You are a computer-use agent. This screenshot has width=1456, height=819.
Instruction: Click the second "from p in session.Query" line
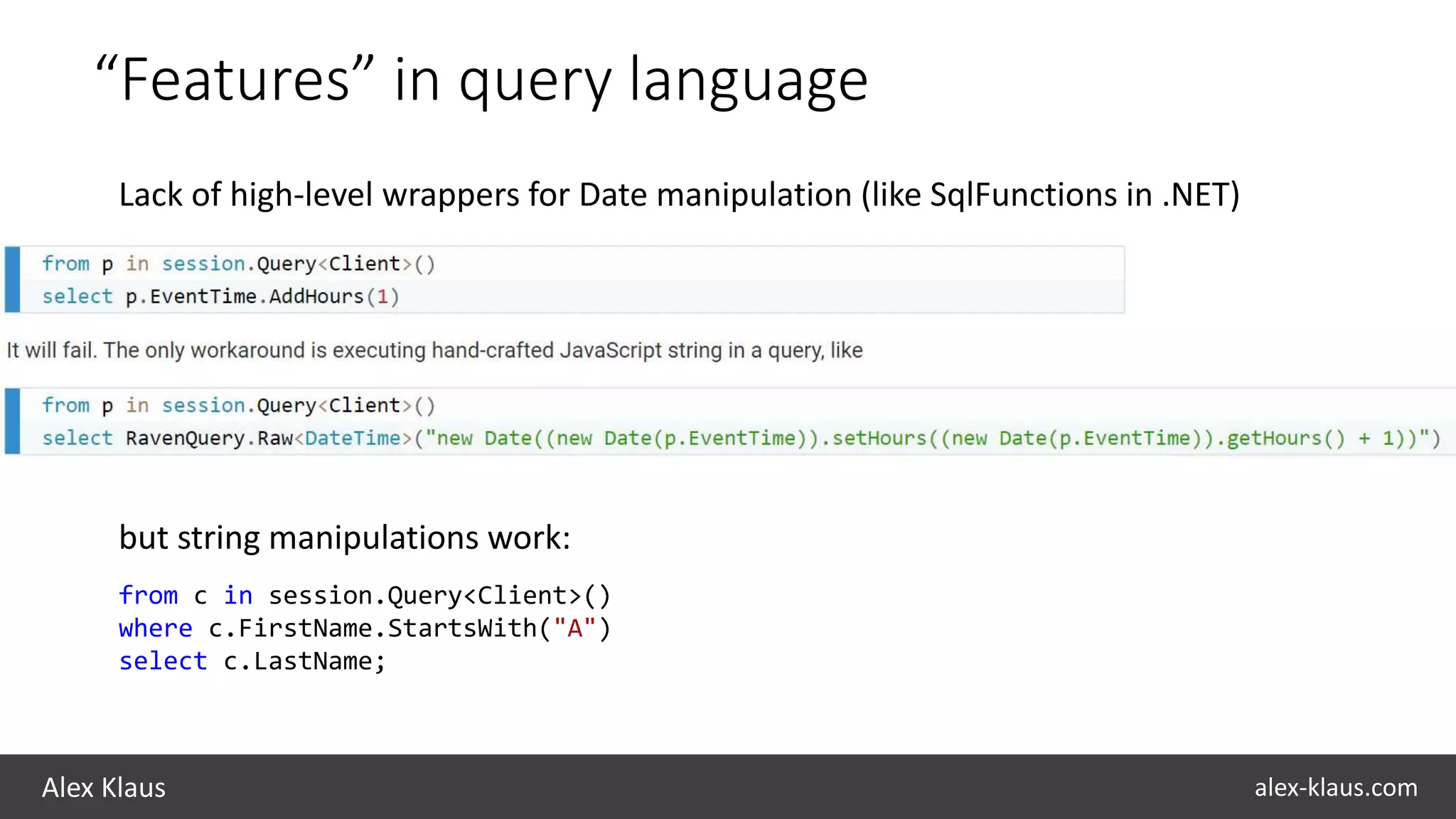[238, 405]
